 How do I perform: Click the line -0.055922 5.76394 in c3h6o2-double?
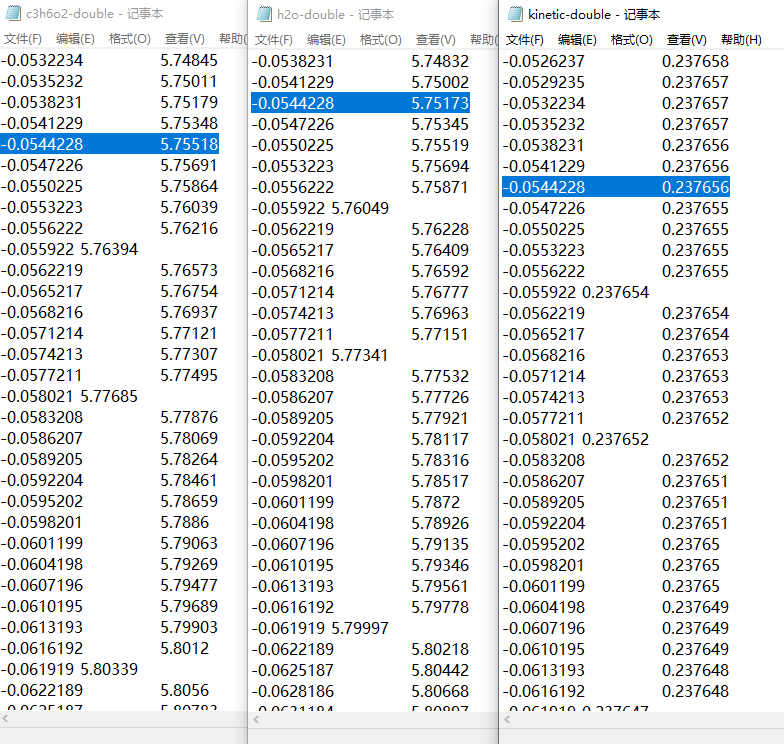pos(70,249)
